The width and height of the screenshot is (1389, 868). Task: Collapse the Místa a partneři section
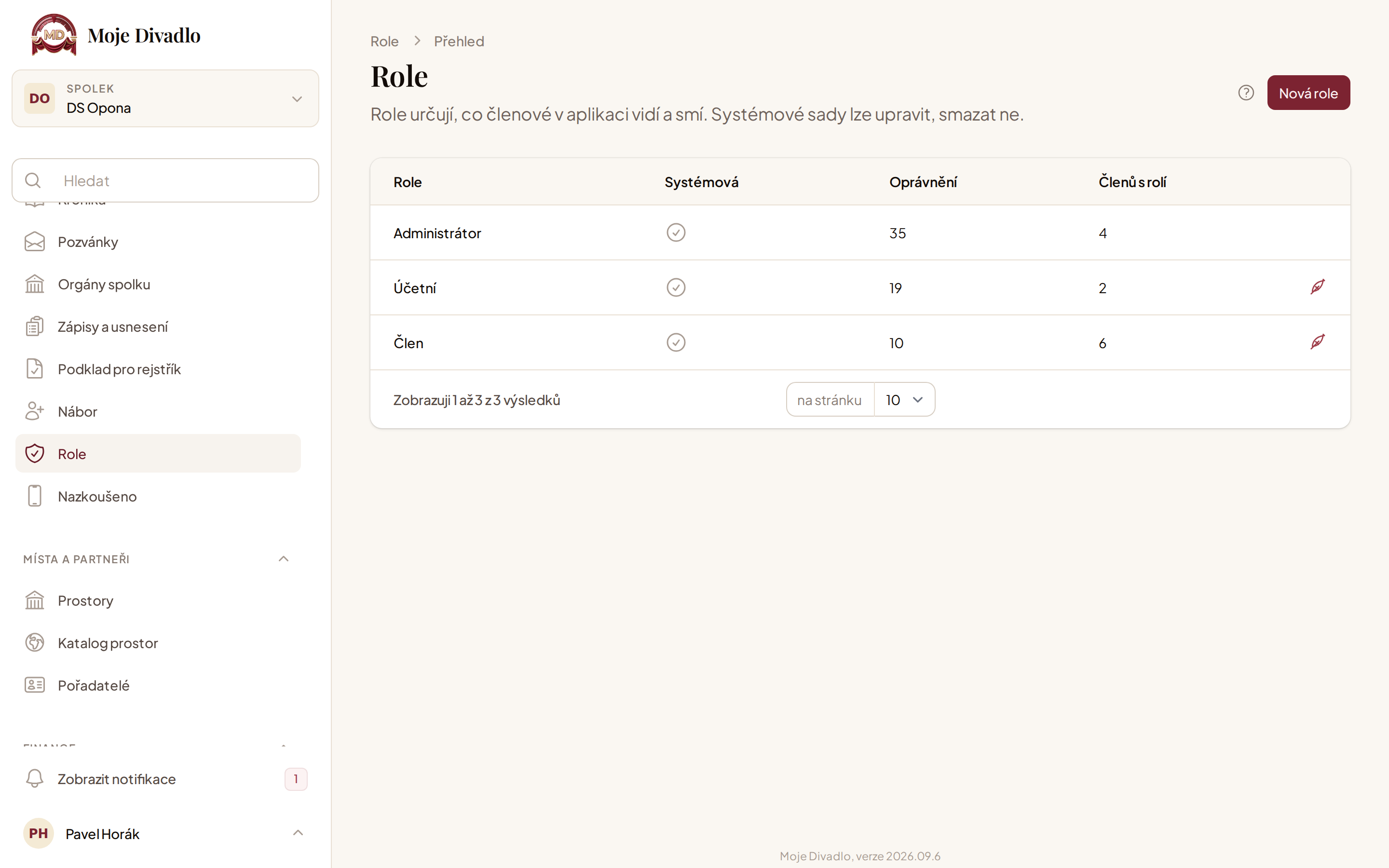284,559
